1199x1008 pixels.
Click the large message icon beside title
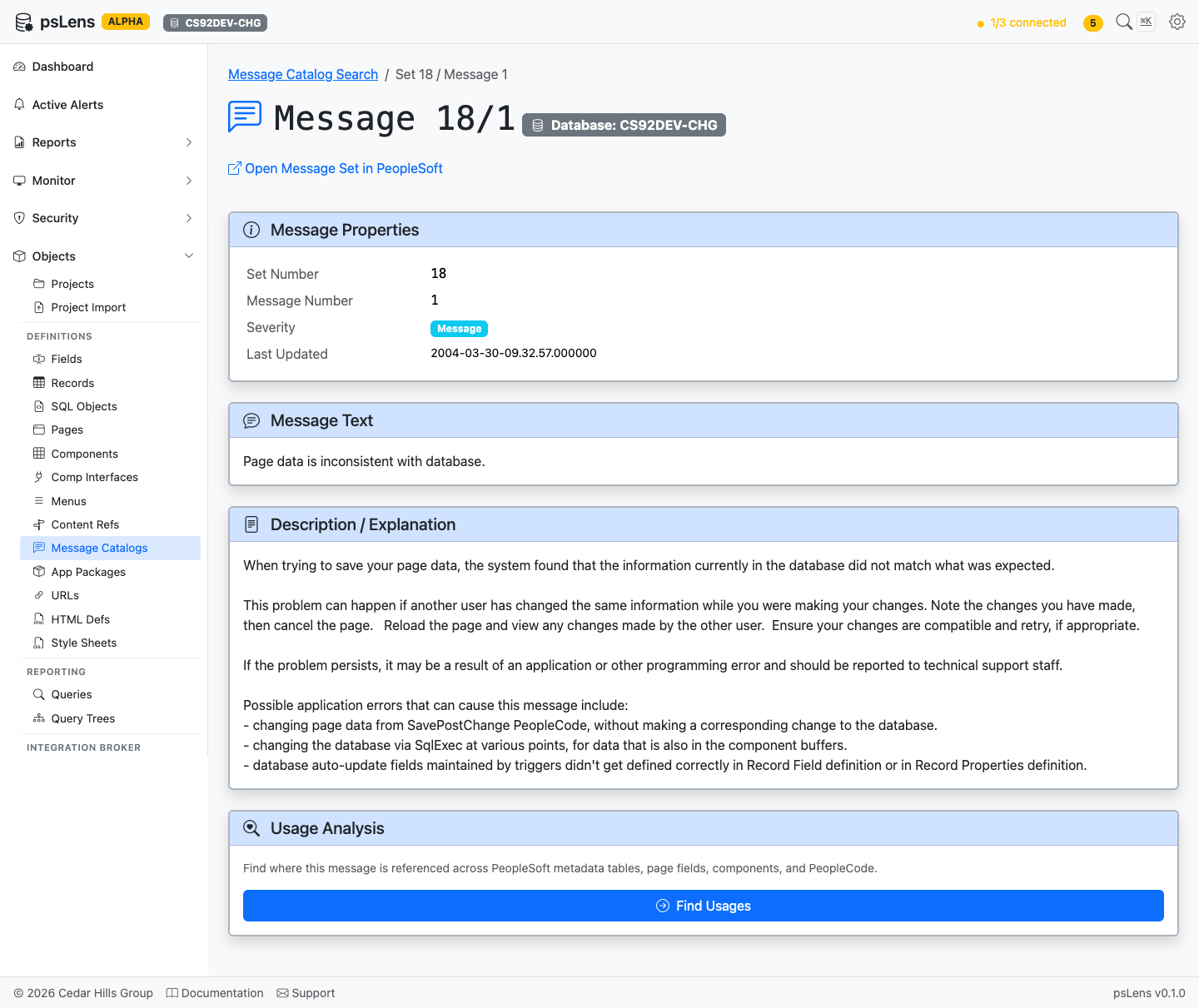pos(245,117)
